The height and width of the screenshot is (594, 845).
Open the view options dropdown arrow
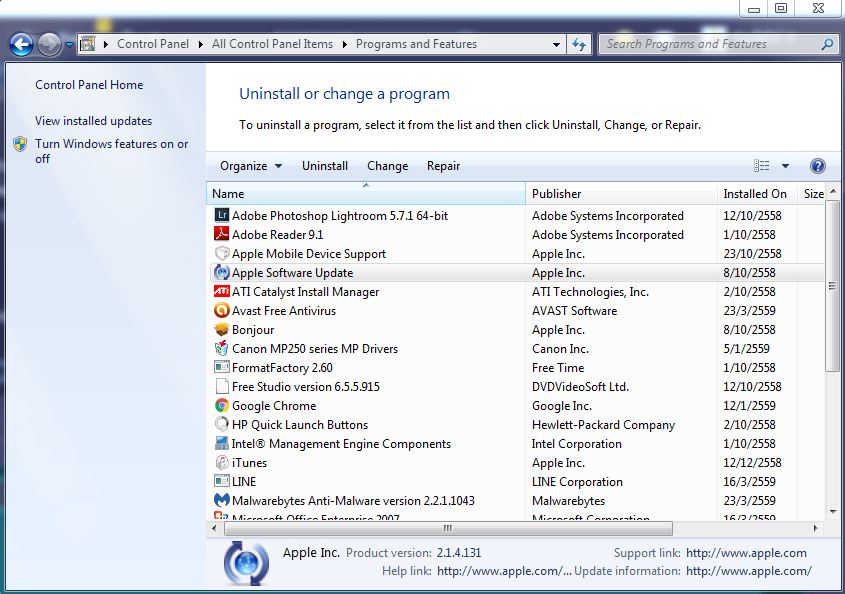(x=785, y=166)
